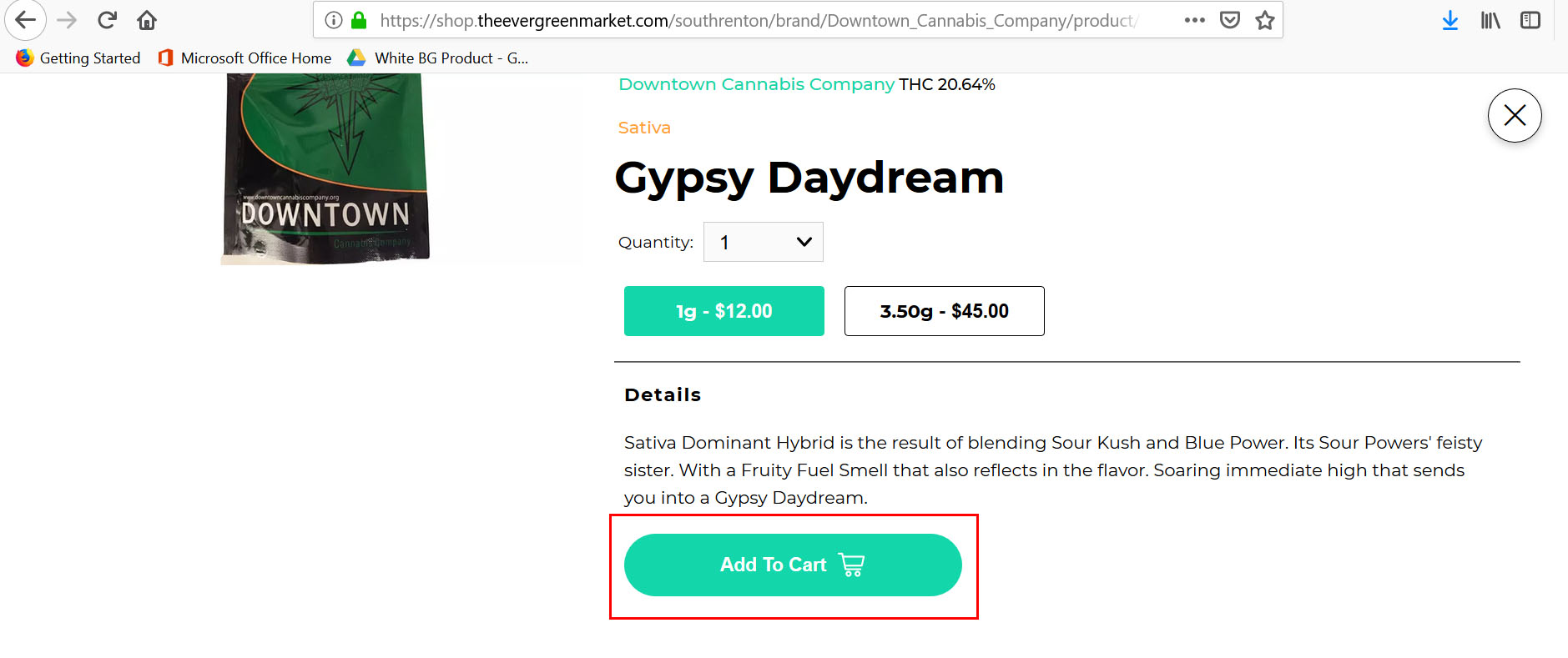Image resolution: width=1568 pixels, height=658 pixels.
Task: Expand the Quantity dropdown
Action: (x=764, y=242)
